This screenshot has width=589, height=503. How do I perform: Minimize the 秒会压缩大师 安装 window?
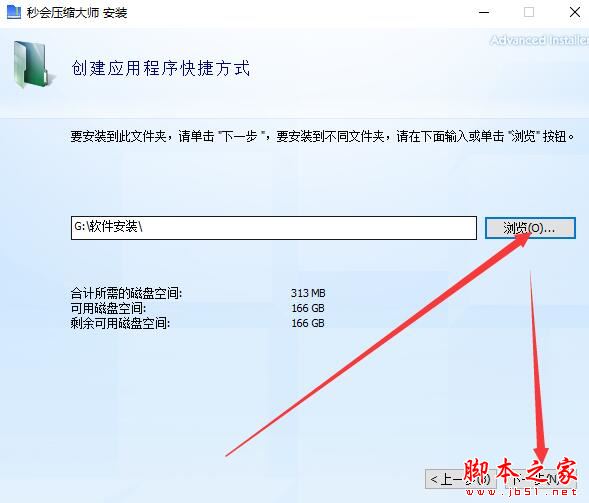click(x=484, y=12)
